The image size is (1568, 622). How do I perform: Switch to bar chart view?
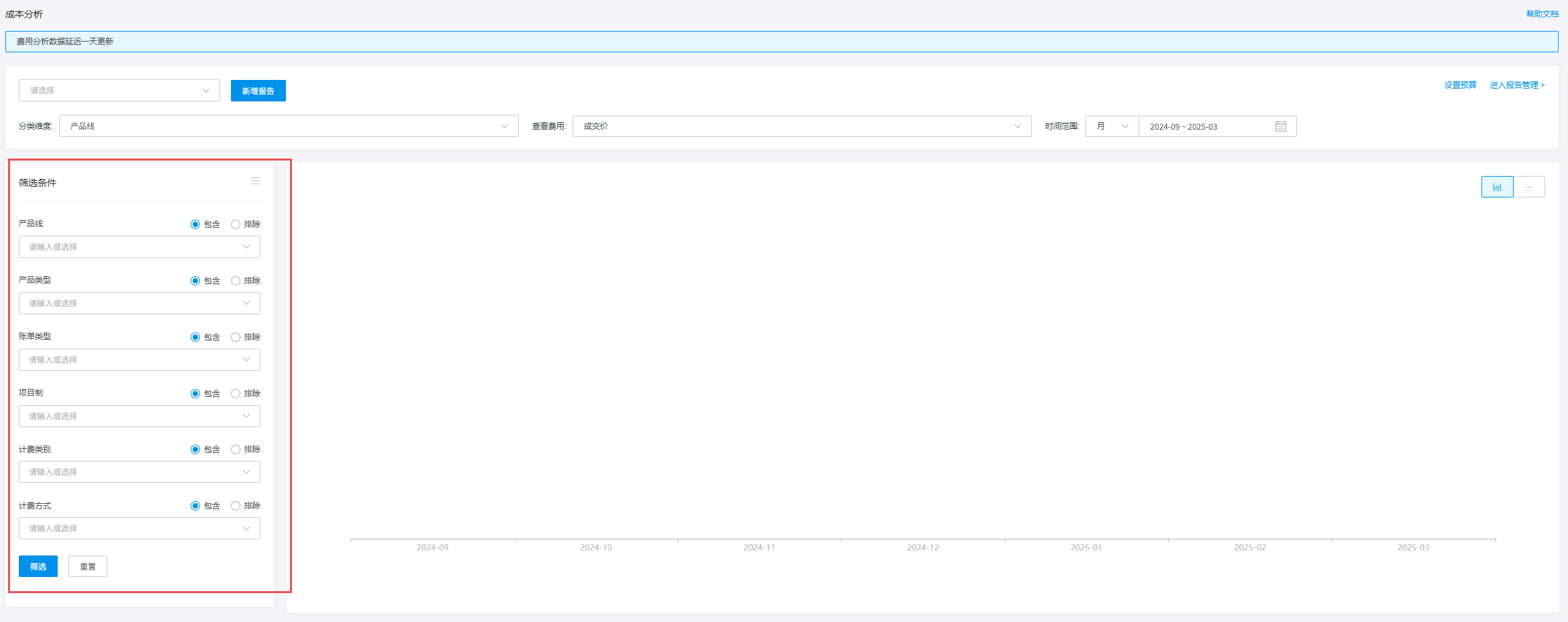1497,187
